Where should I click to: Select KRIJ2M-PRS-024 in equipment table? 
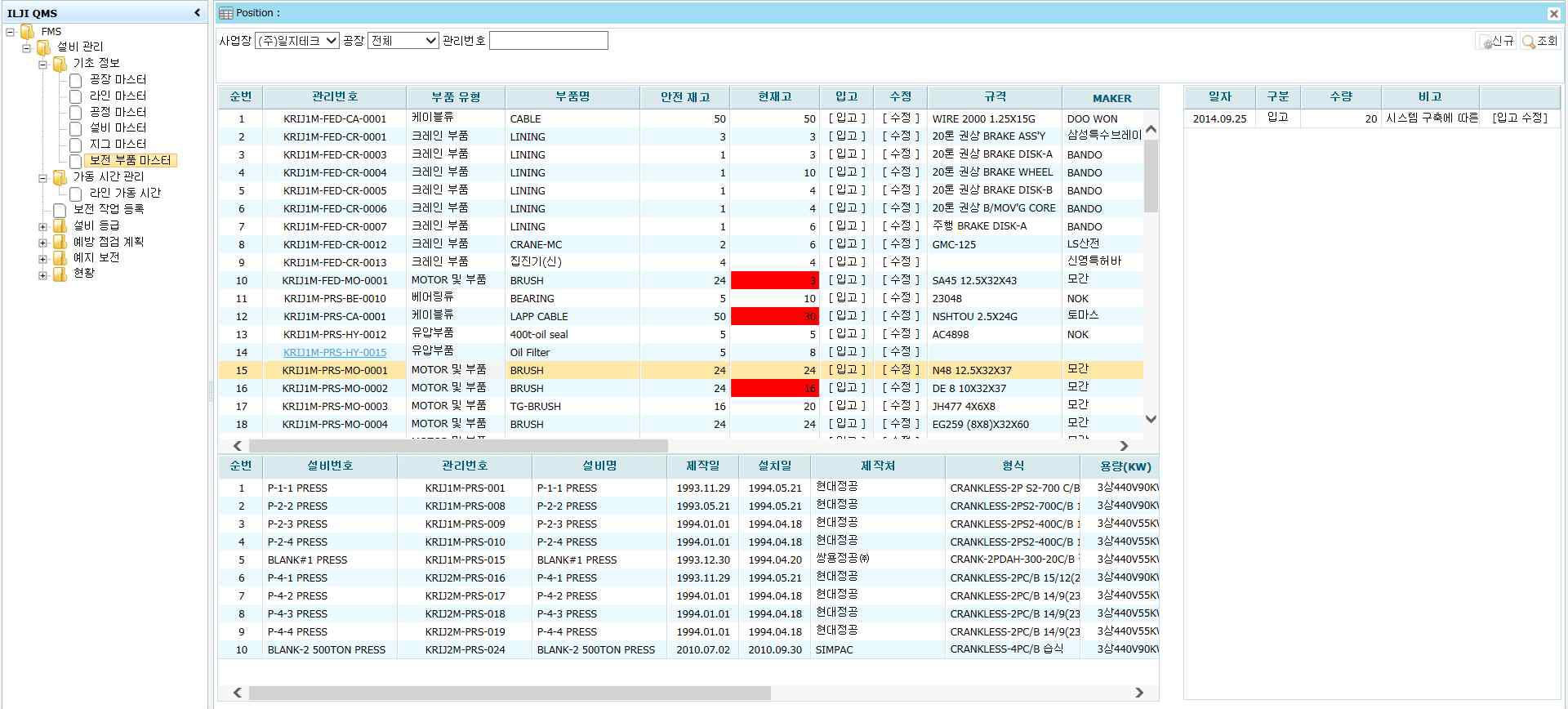point(465,650)
